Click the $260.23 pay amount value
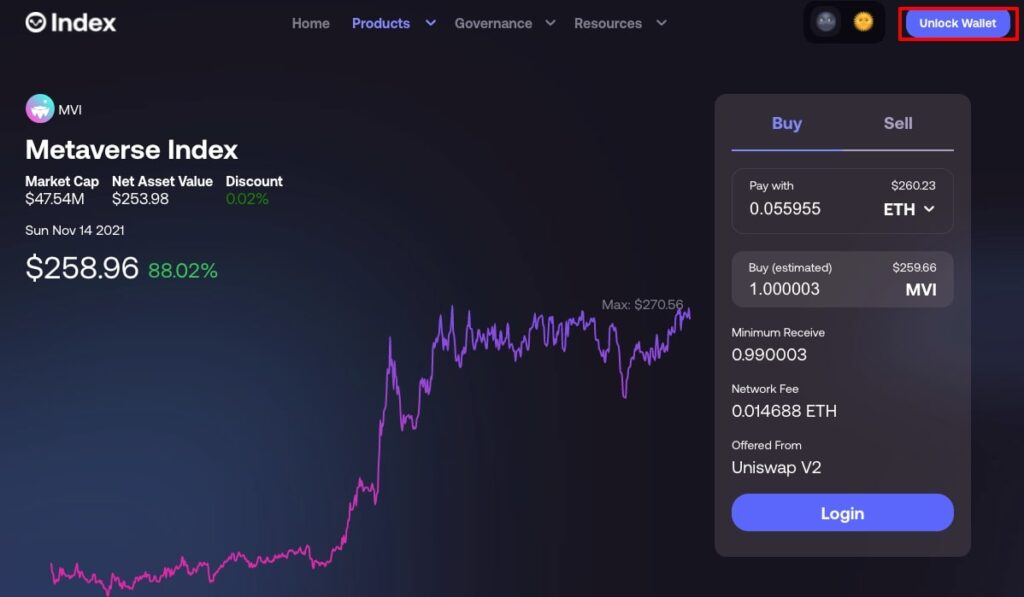The image size is (1024, 597). tap(913, 186)
